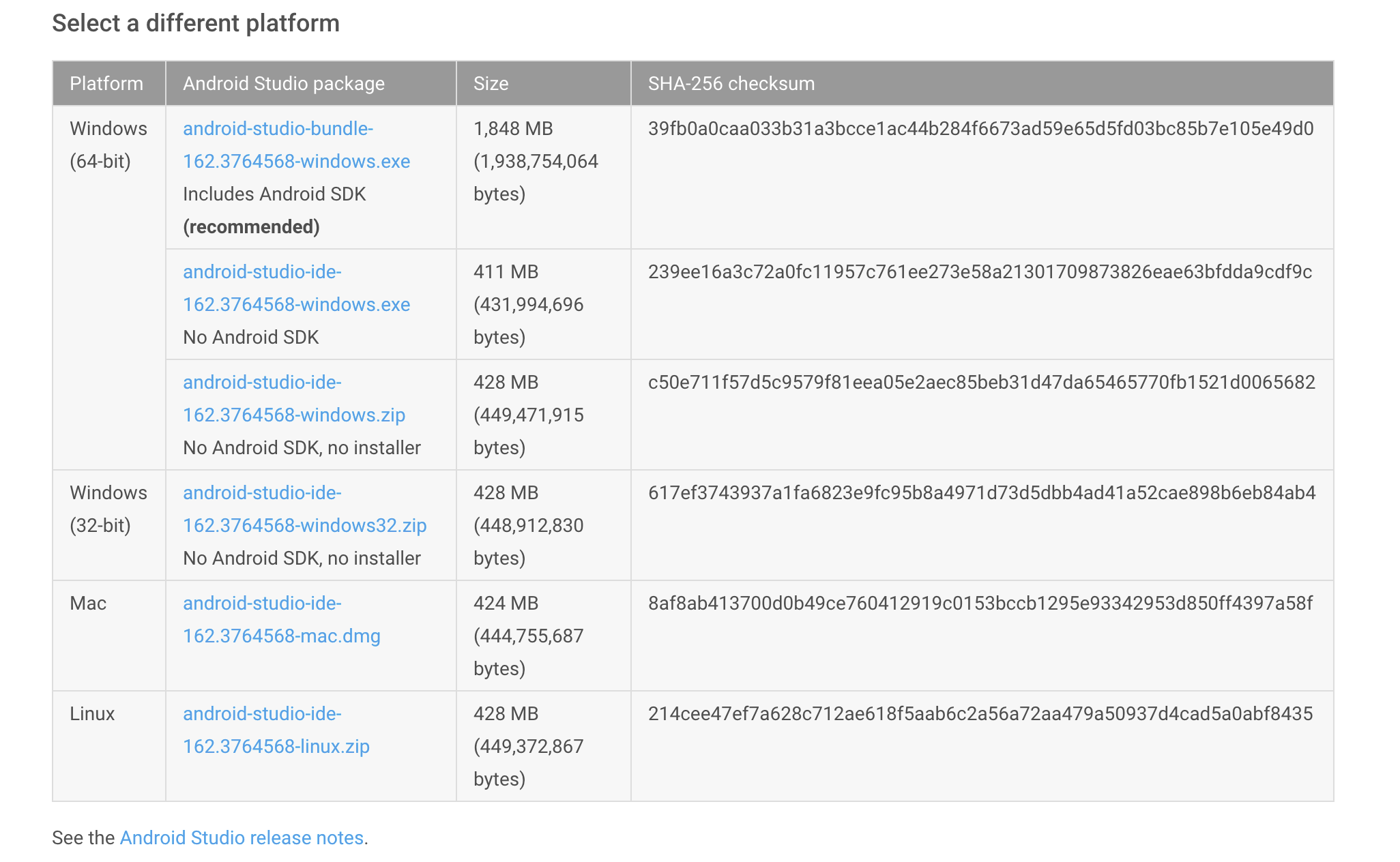Image resolution: width=1400 pixels, height=862 pixels.
Task: Click the Select a different platform heading
Action: [196, 23]
